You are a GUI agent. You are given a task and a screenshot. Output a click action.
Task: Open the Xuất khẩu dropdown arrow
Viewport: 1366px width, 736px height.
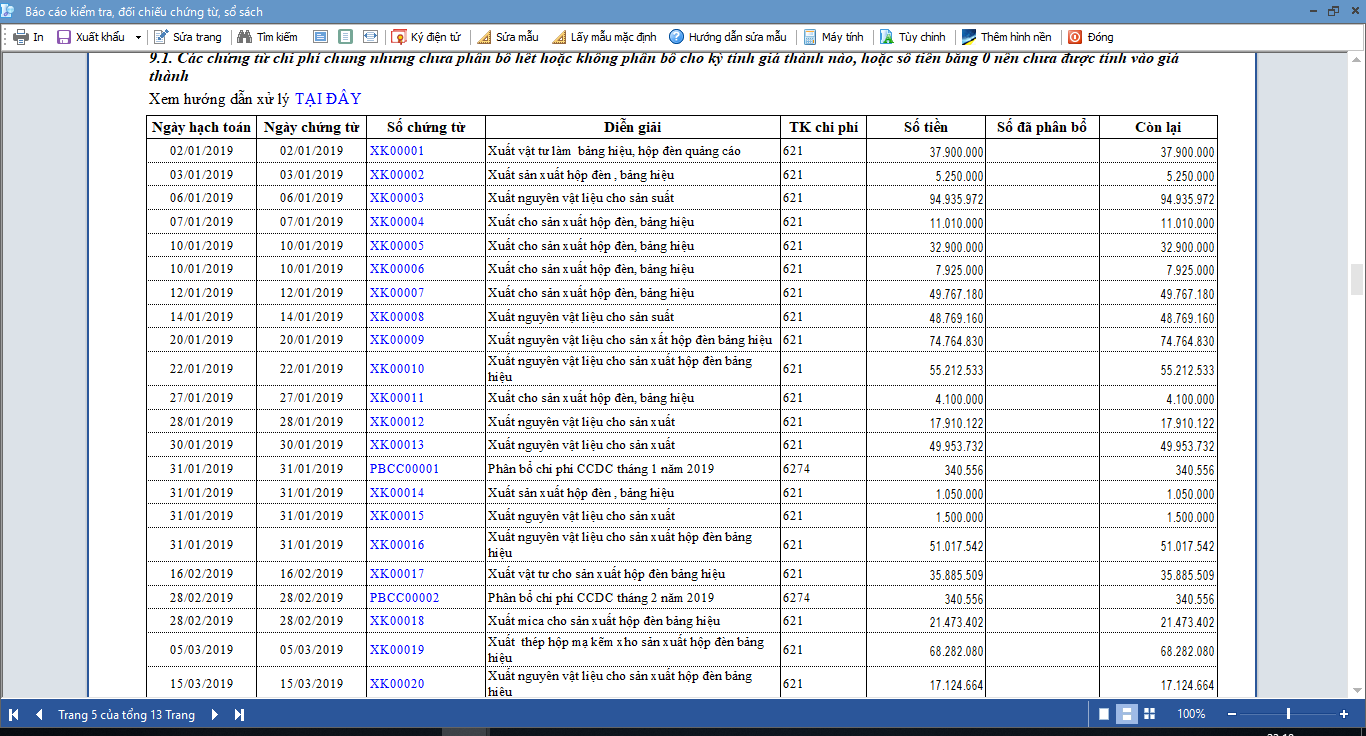click(x=138, y=37)
